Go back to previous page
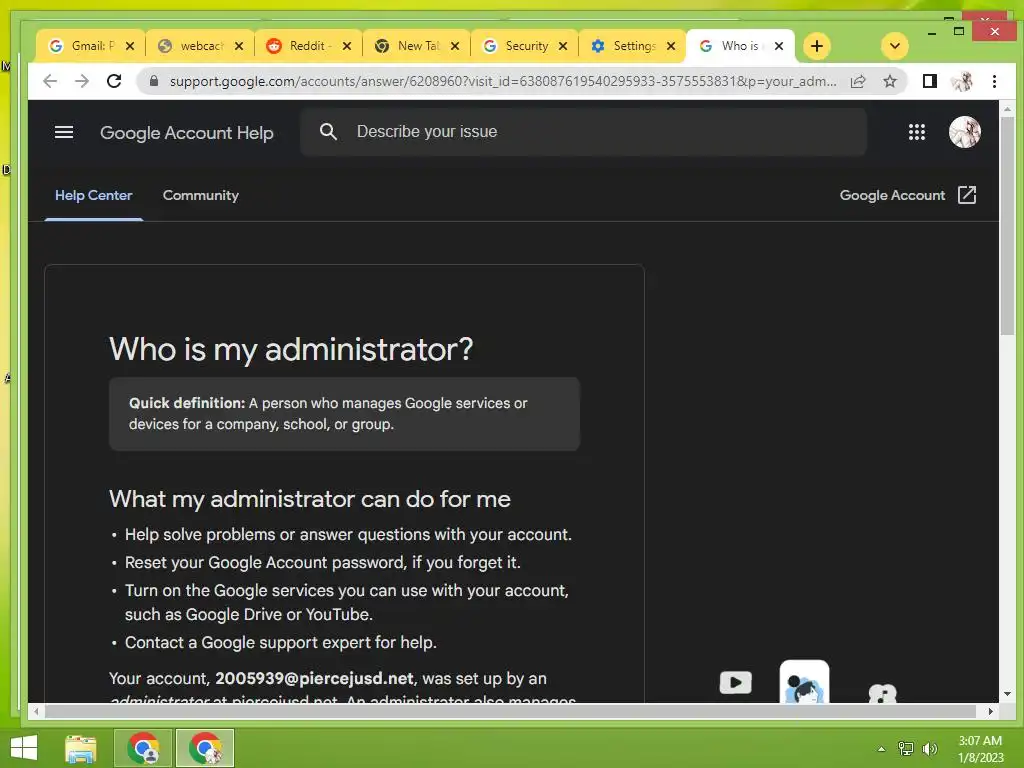1024x768 pixels. 50,81
